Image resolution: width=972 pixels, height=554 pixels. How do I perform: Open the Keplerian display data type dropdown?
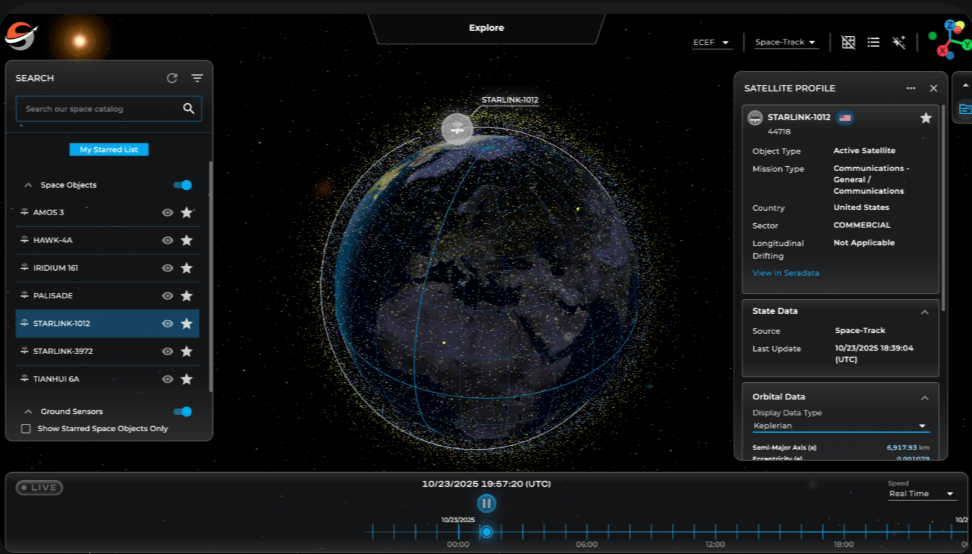click(x=840, y=426)
